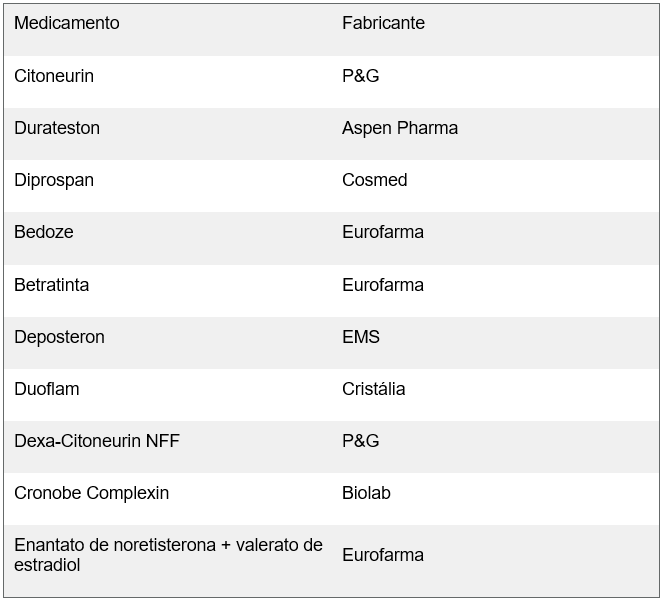Click the Cristália manufacturer cell
This screenshot has width=661, height=599.
point(374,389)
